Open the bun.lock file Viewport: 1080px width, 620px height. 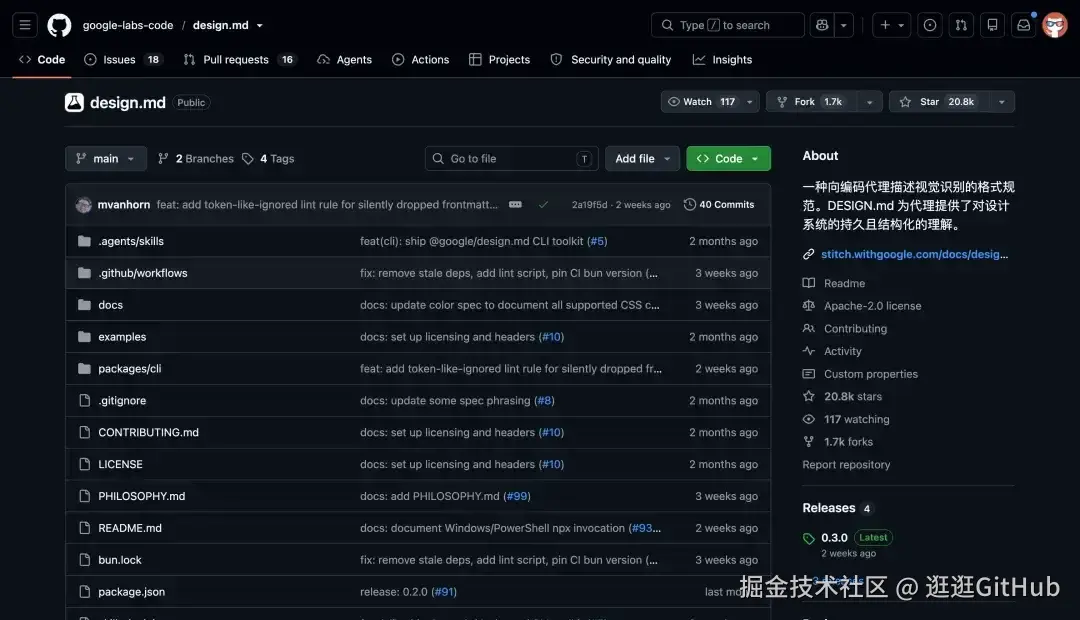(119, 560)
